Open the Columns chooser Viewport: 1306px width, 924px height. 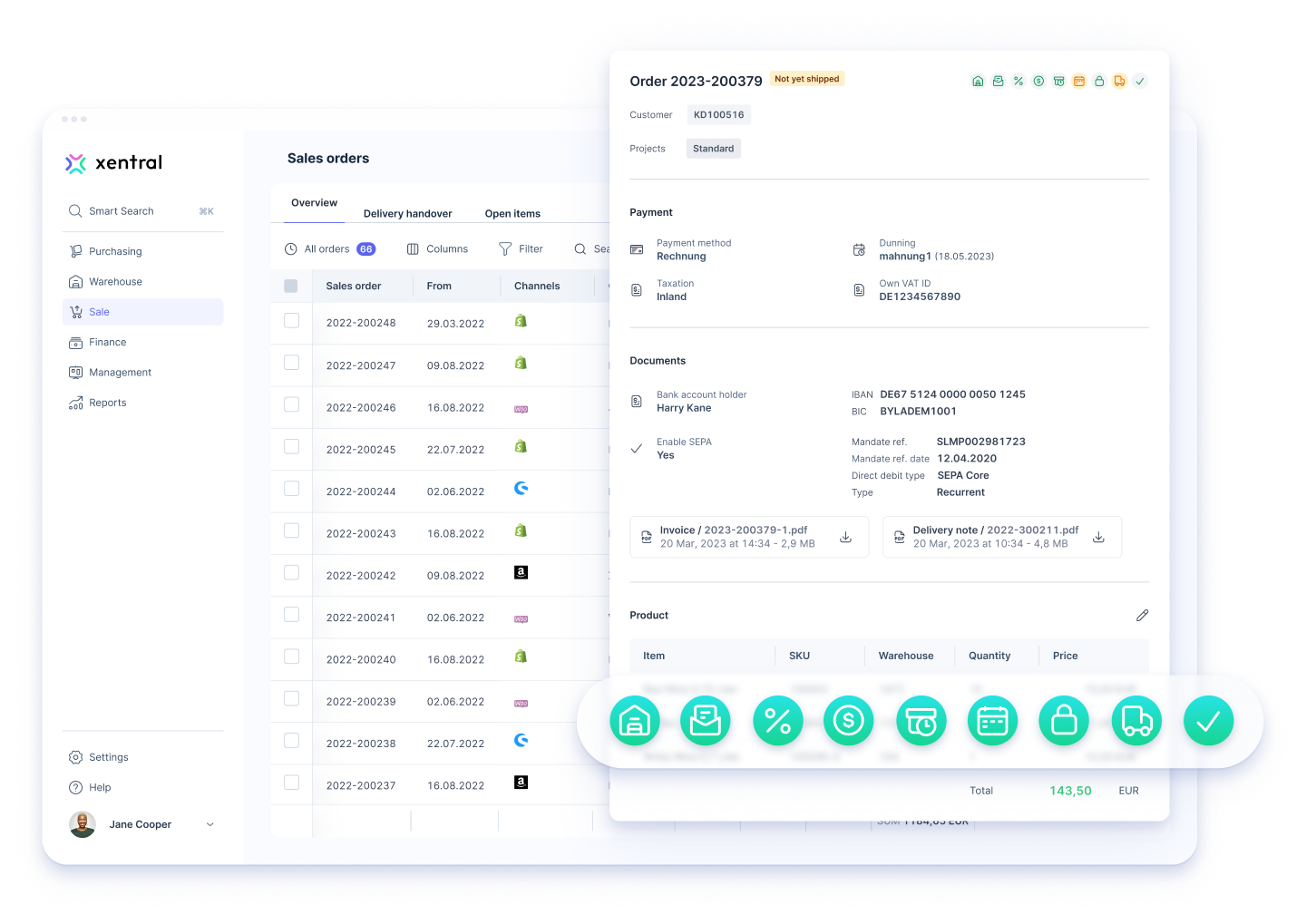(437, 248)
